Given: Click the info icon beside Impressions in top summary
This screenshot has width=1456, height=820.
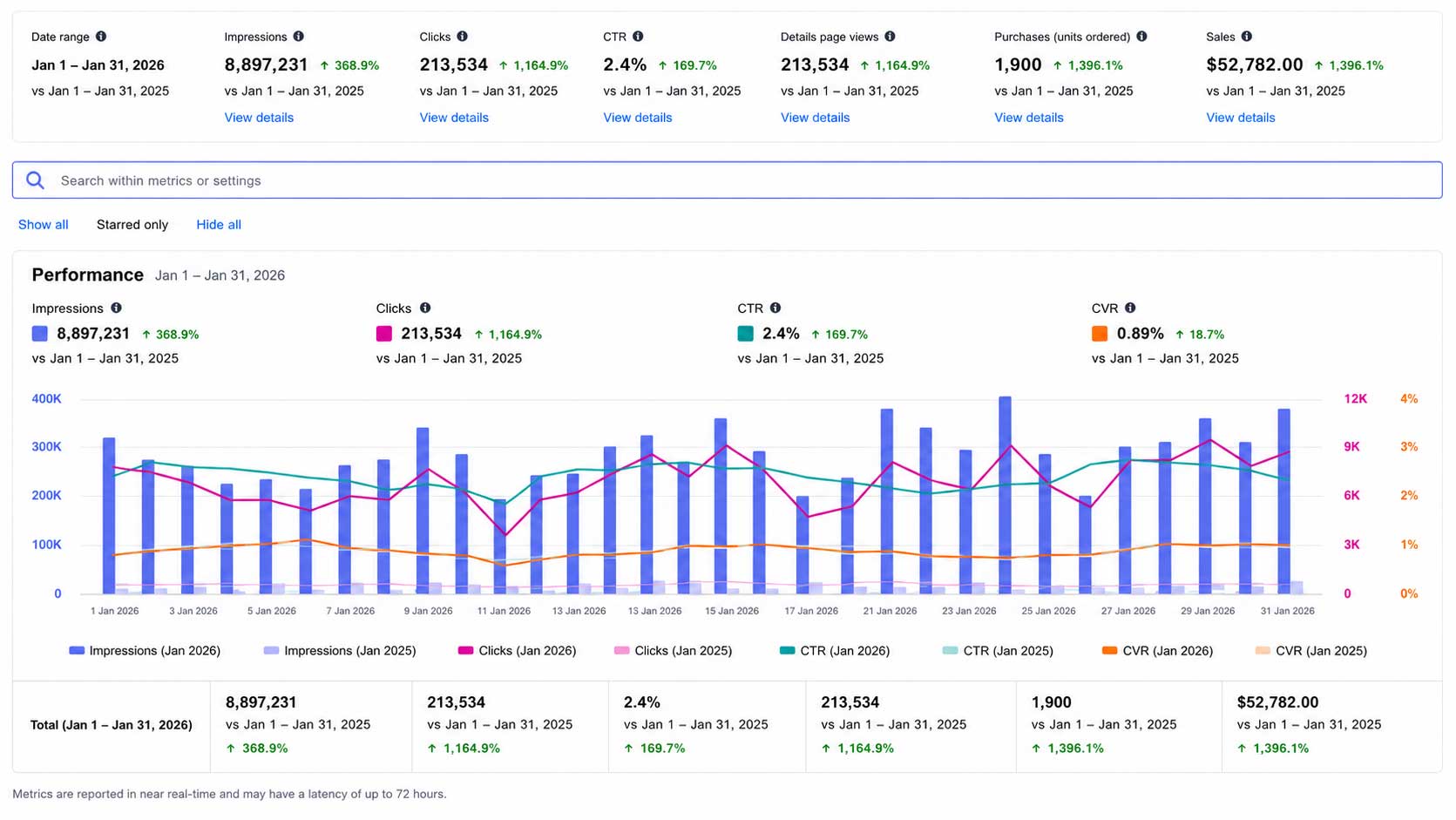Looking at the screenshot, I should click(x=299, y=37).
